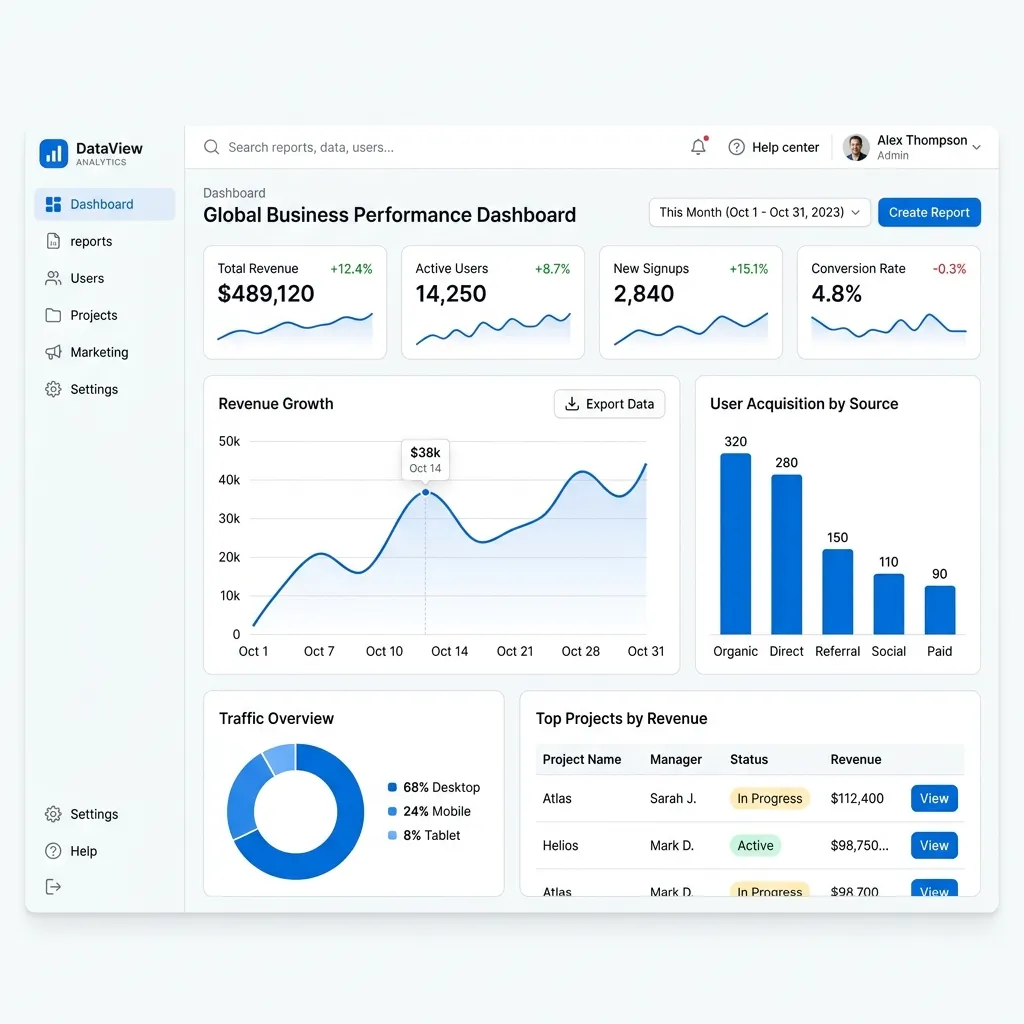1024x1024 pixels.
Task: Click the $38k Oct 14 tooltip
Action: (425, 460)
